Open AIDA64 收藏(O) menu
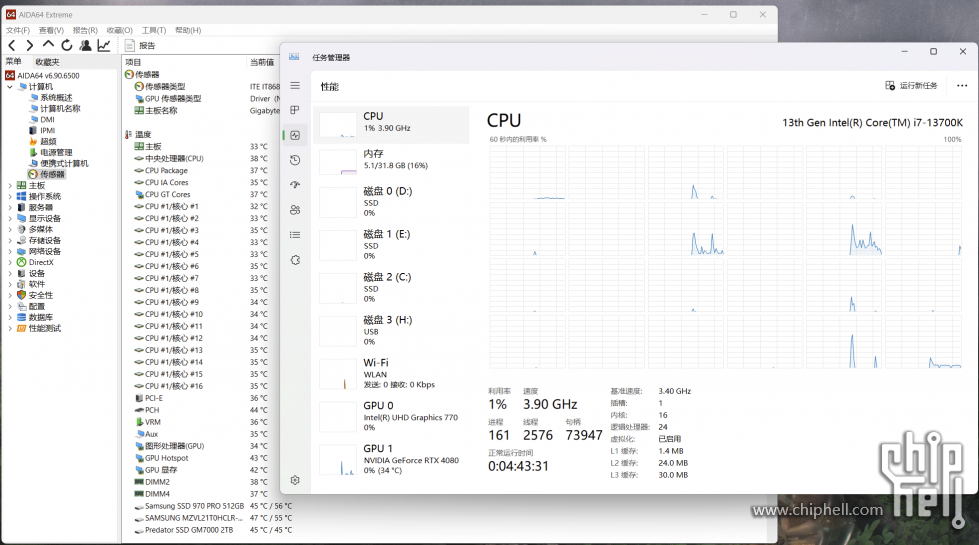Viewport: 979px width, 545px height. pyautogui.click(x=119, y=30)
